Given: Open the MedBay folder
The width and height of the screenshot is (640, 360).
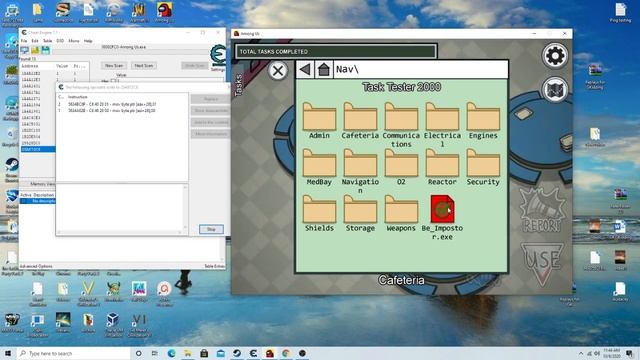Looking at the screenshot, I should click(319, 167).
